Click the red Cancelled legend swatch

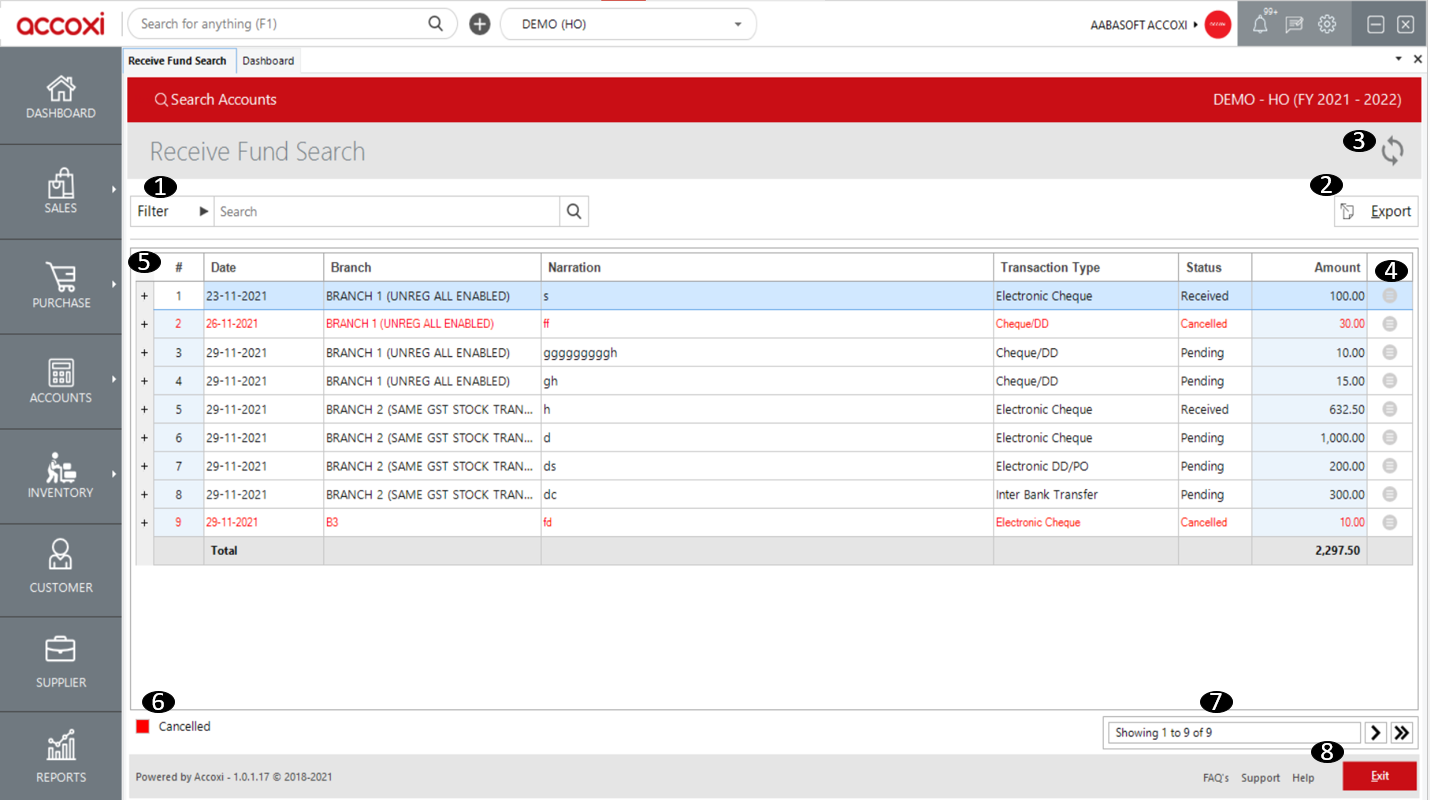click(143, 727)
